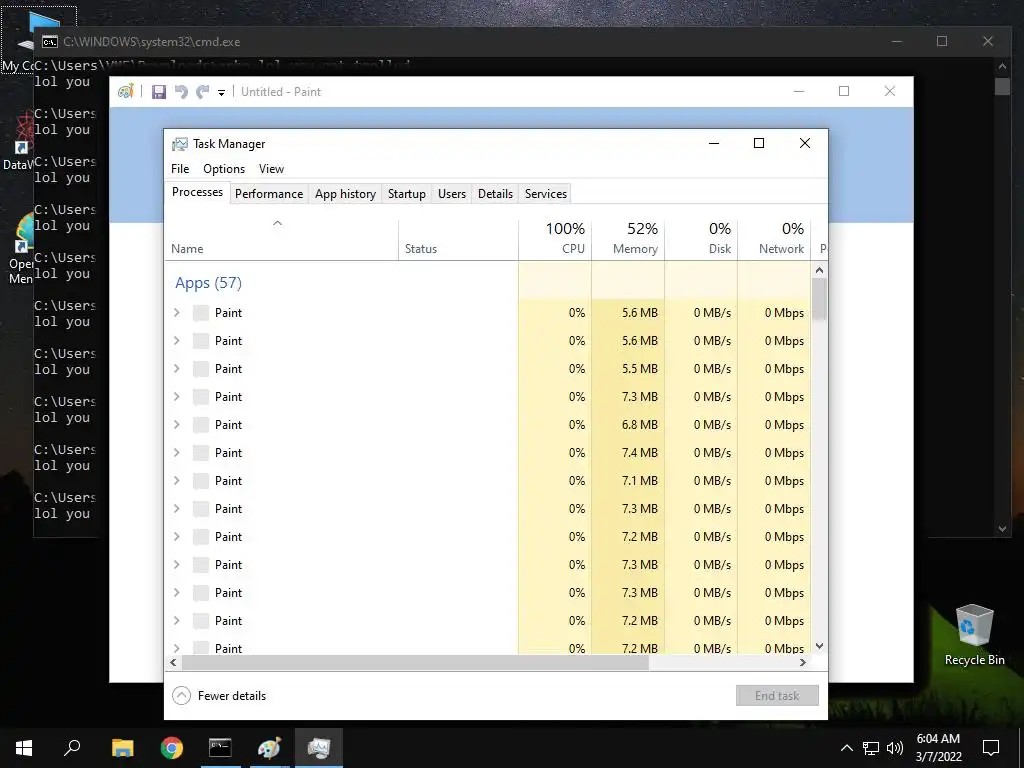
Task: Sort by the 0% Disk column header
Action: tap(701, 240)
